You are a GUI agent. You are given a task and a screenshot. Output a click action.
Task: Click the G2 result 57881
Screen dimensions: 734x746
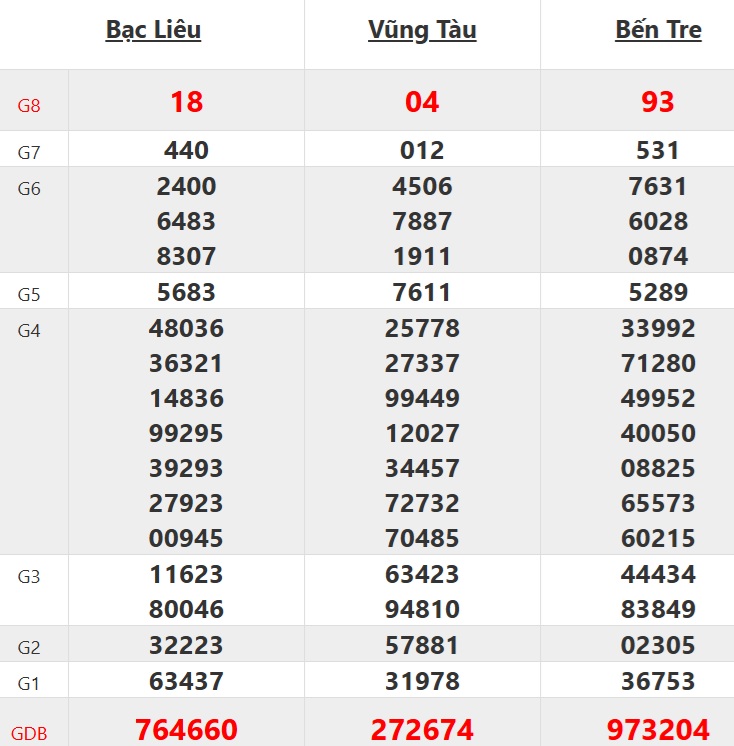point(422,645)
